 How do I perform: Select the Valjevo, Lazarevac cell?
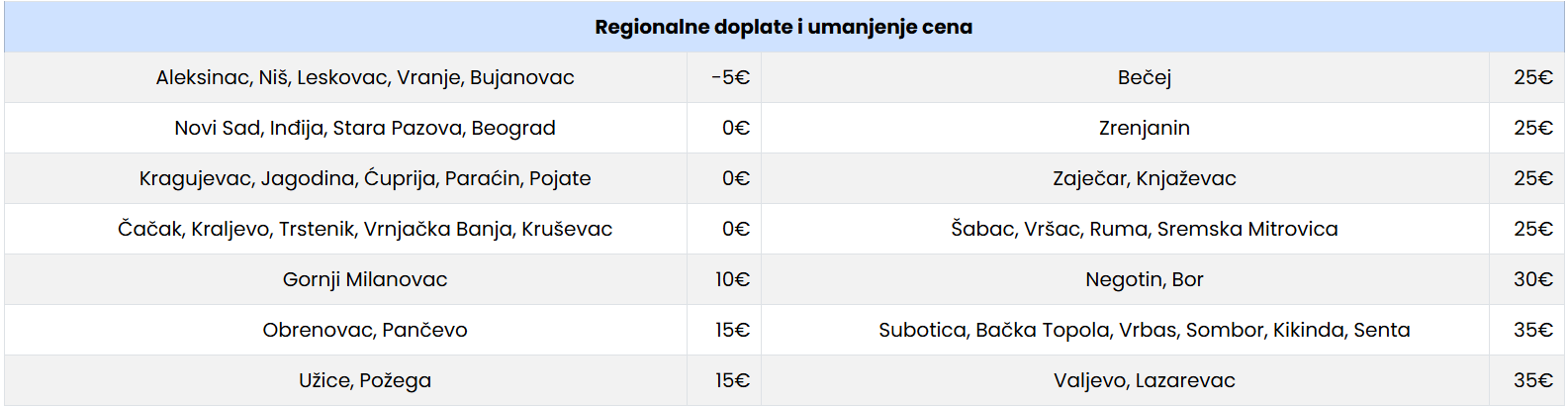tap(1145, 380)
